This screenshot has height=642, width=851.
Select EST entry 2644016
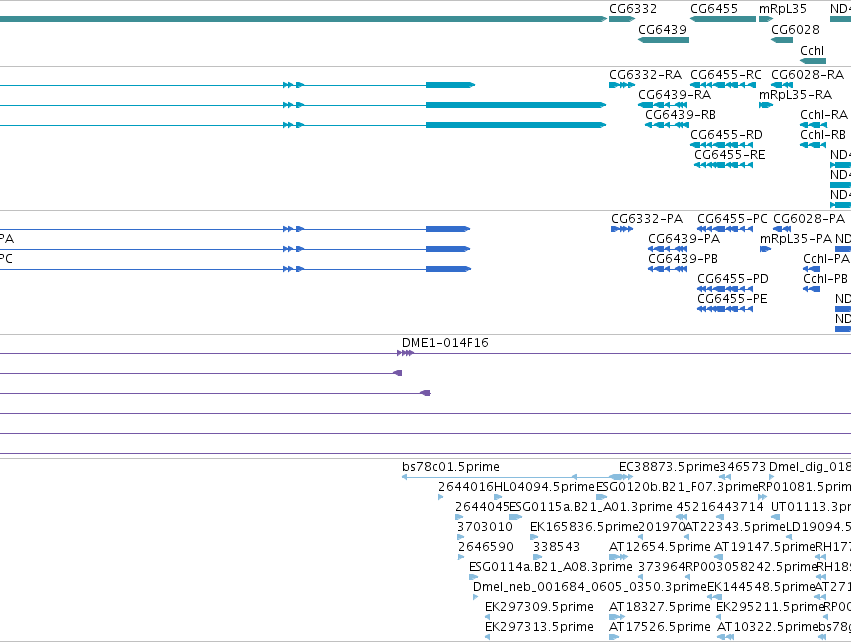pos(466,487)
